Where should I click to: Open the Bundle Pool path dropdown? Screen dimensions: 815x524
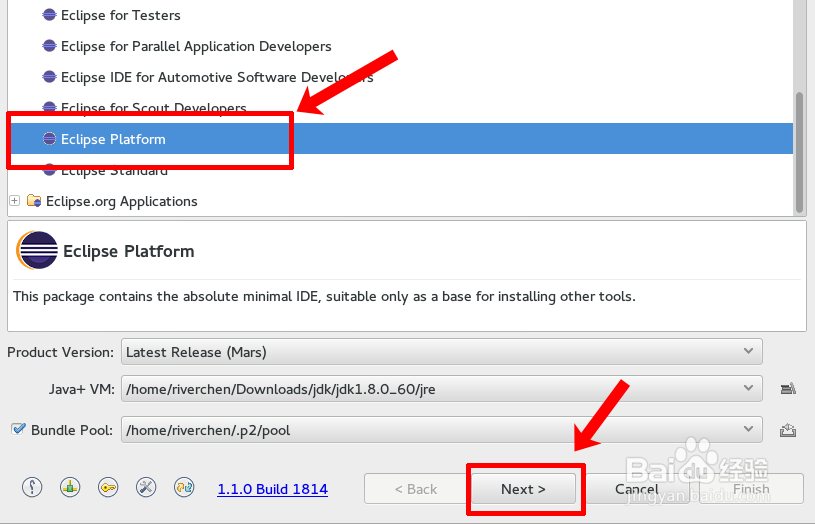pos(442,430)
